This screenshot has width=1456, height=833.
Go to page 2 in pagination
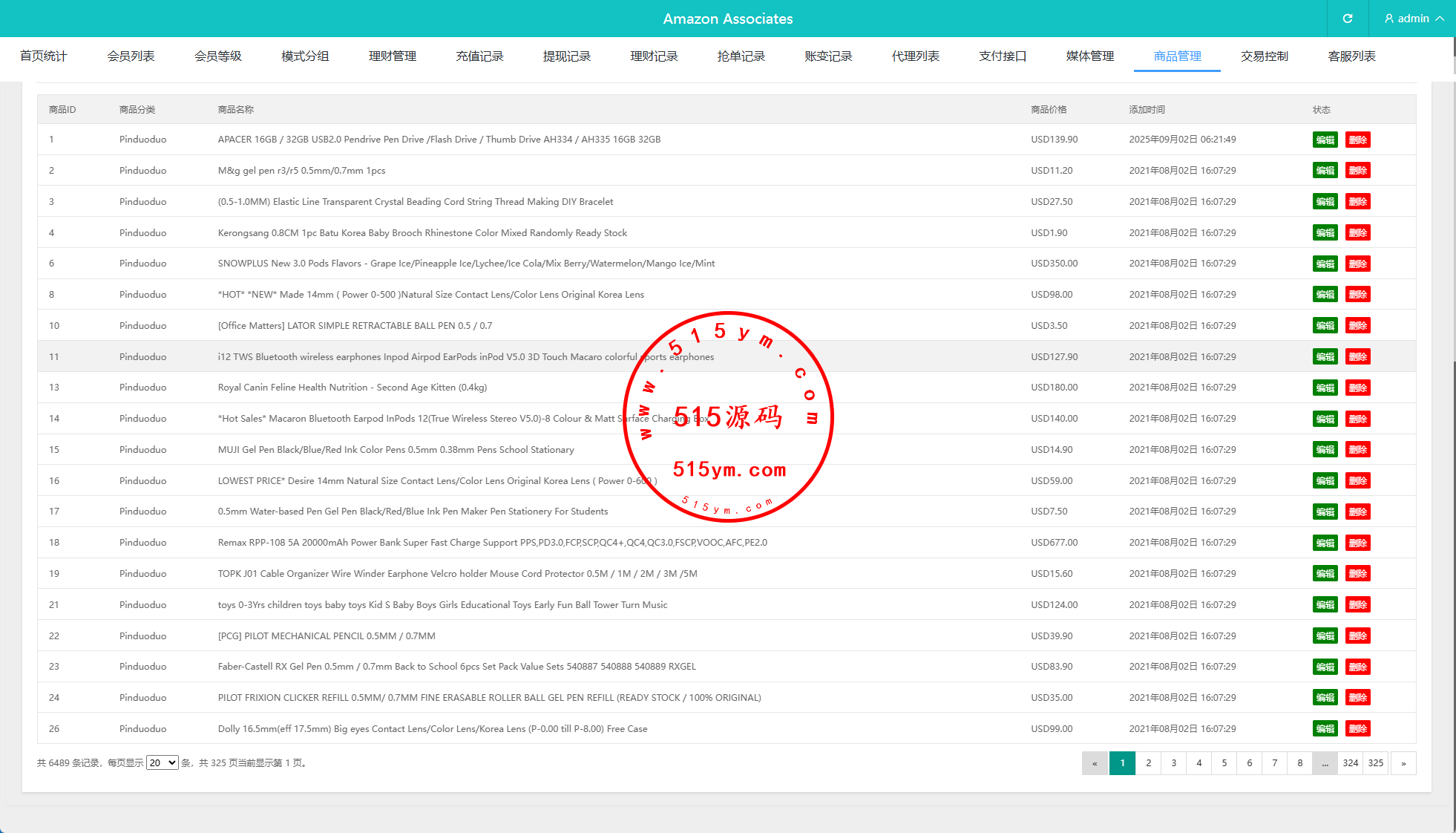coord(1148,763)
